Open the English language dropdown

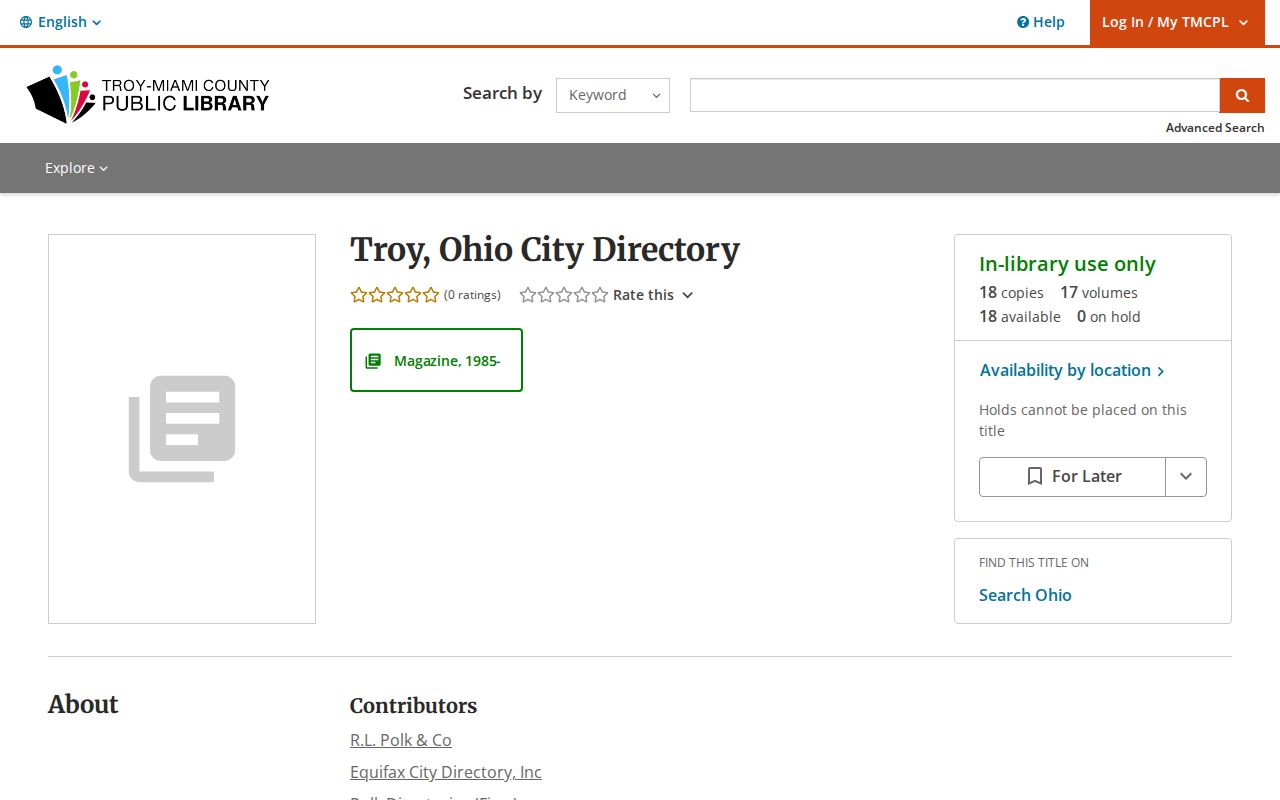(61, 22)
